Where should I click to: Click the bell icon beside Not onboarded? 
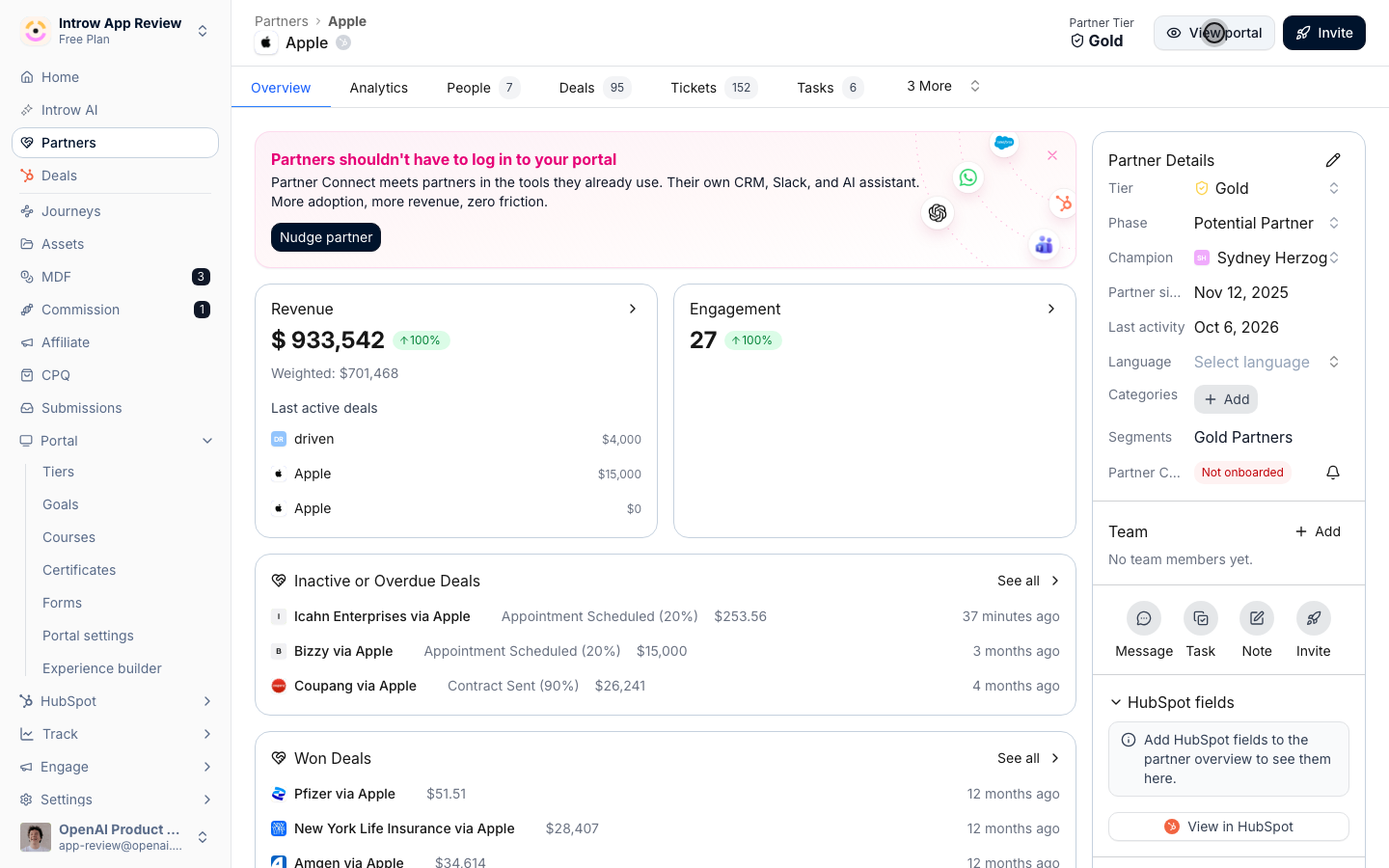click(1333, 473)
